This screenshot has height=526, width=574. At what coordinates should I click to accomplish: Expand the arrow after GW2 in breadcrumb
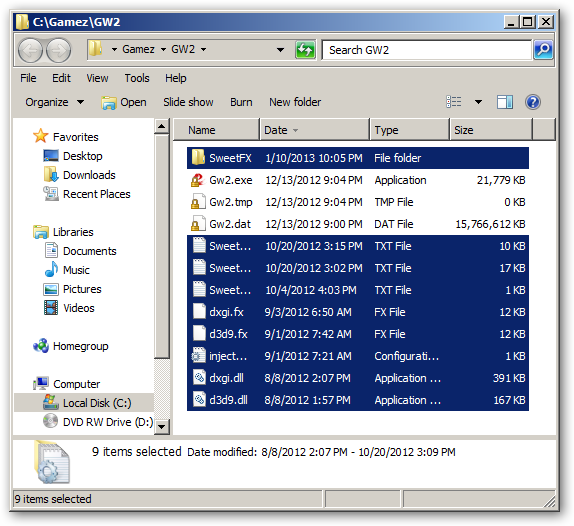click(x=204, y=49)
